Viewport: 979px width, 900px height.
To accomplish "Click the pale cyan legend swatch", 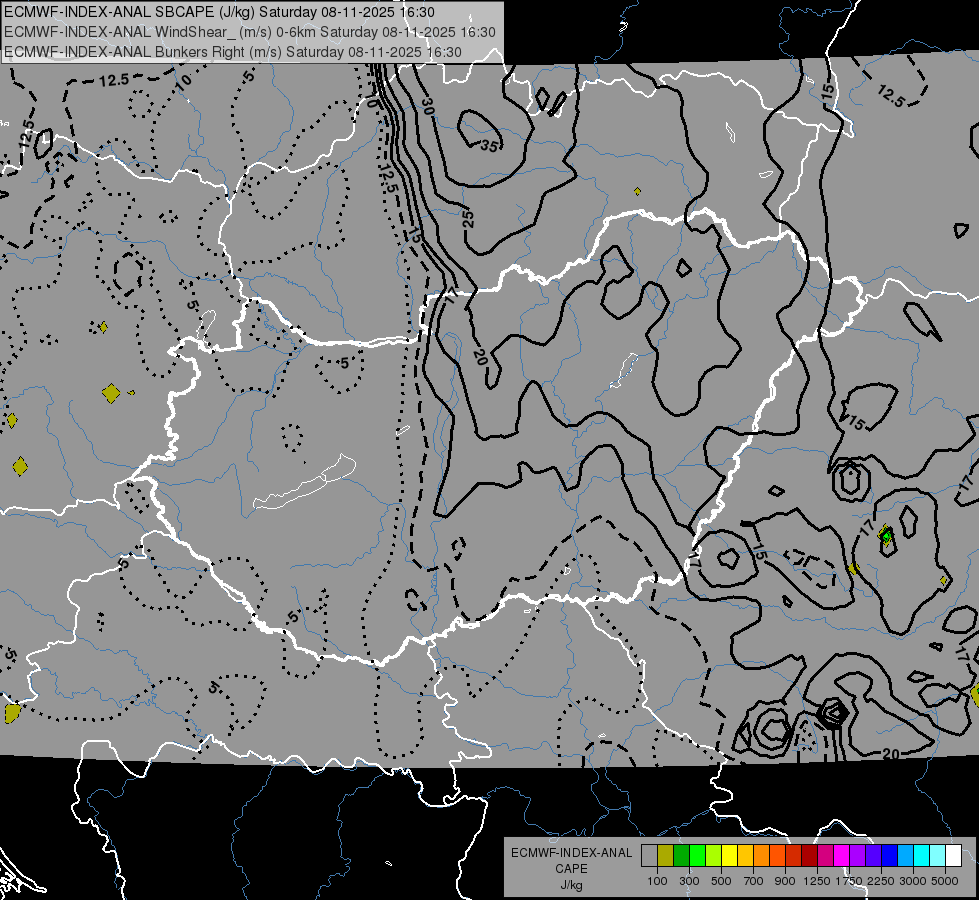I will pyautogui.click(x=938, y=855).
